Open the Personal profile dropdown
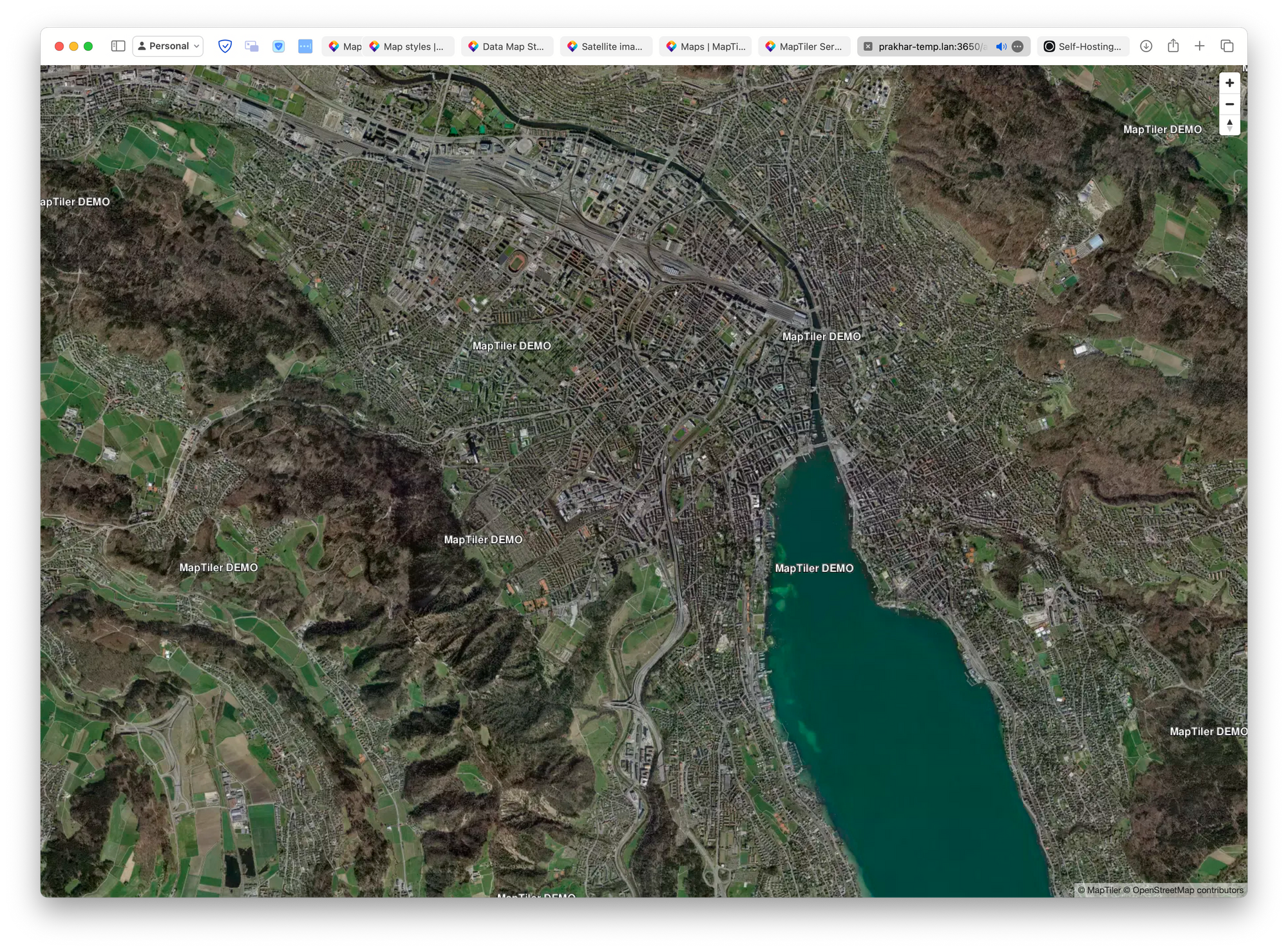This screenshot has height=951, width=1288. click(168, 46)
